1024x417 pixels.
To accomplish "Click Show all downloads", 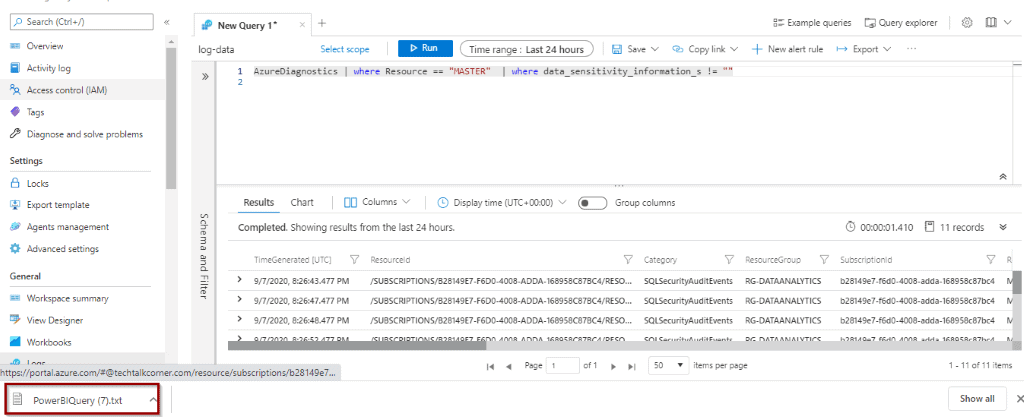I will coord(977,399).
